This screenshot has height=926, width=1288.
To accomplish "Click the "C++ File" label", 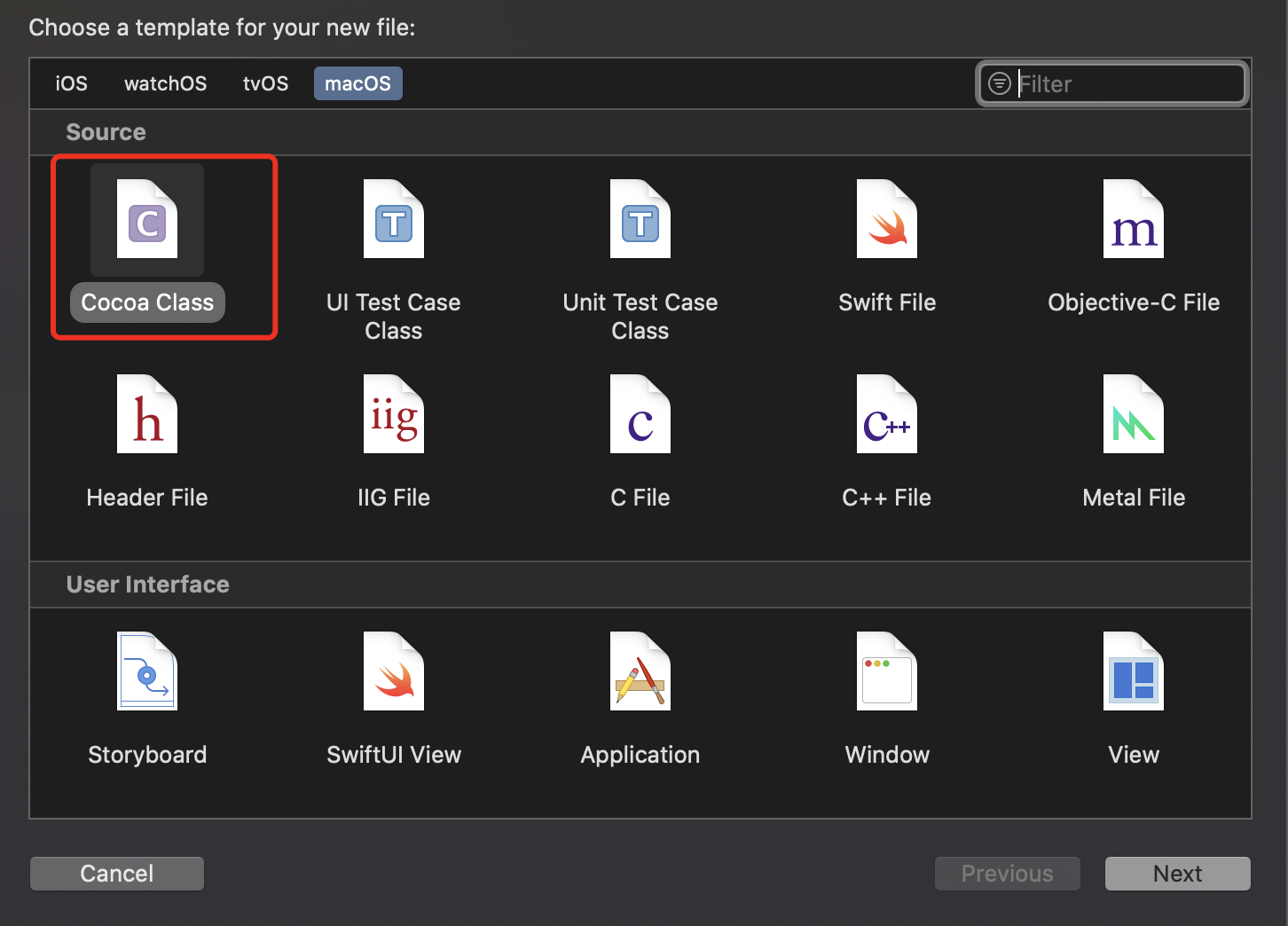I will click(x=887, y=498).
